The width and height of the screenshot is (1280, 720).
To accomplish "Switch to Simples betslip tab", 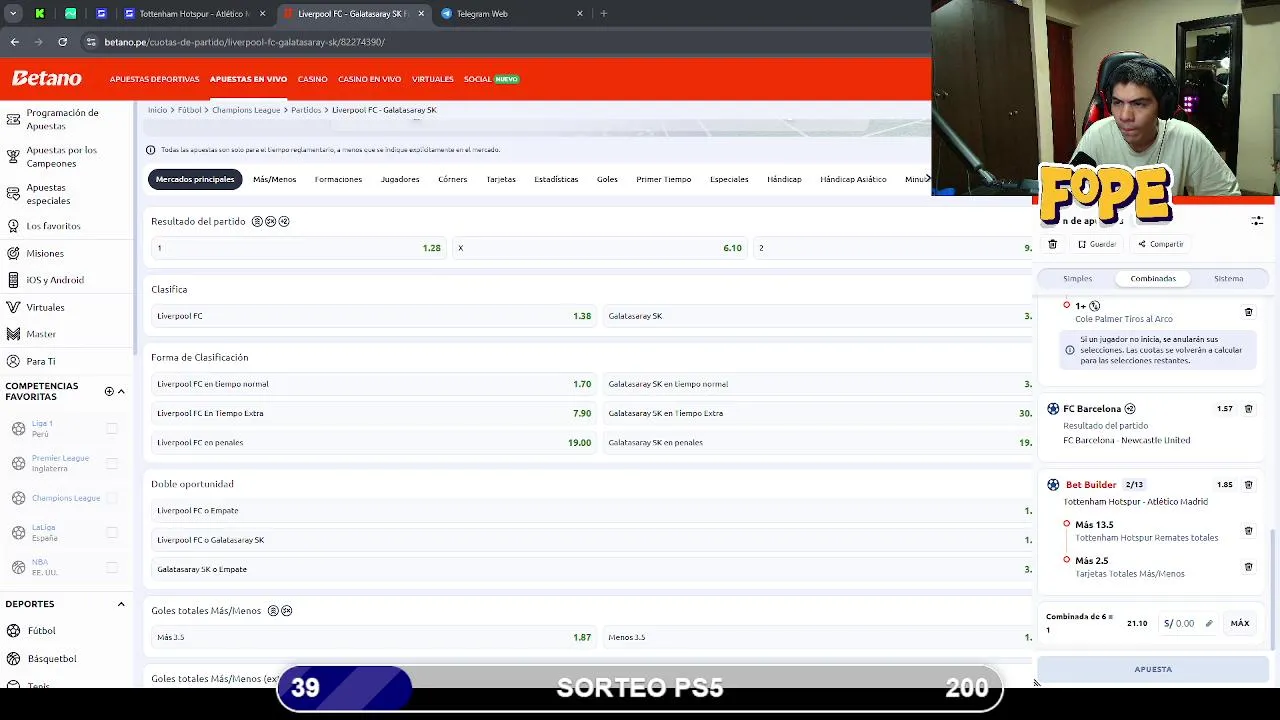I will click(1077, 279).
